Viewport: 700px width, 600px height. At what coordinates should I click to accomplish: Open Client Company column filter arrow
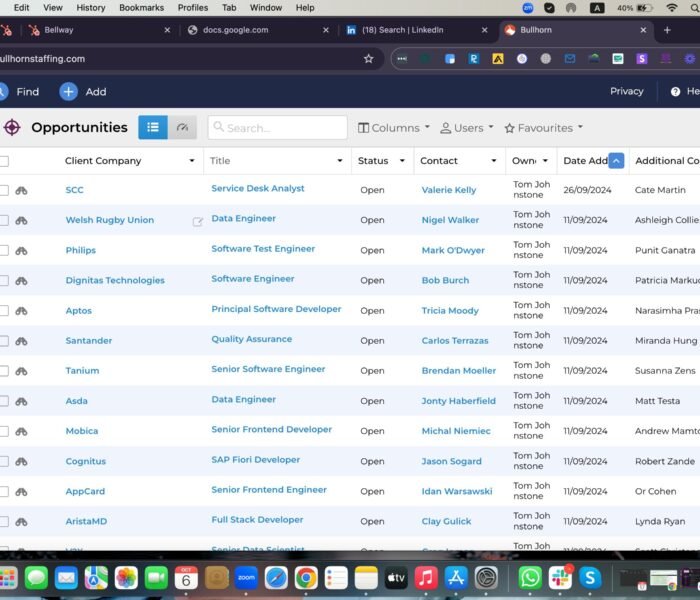click(x=192, y=161)
